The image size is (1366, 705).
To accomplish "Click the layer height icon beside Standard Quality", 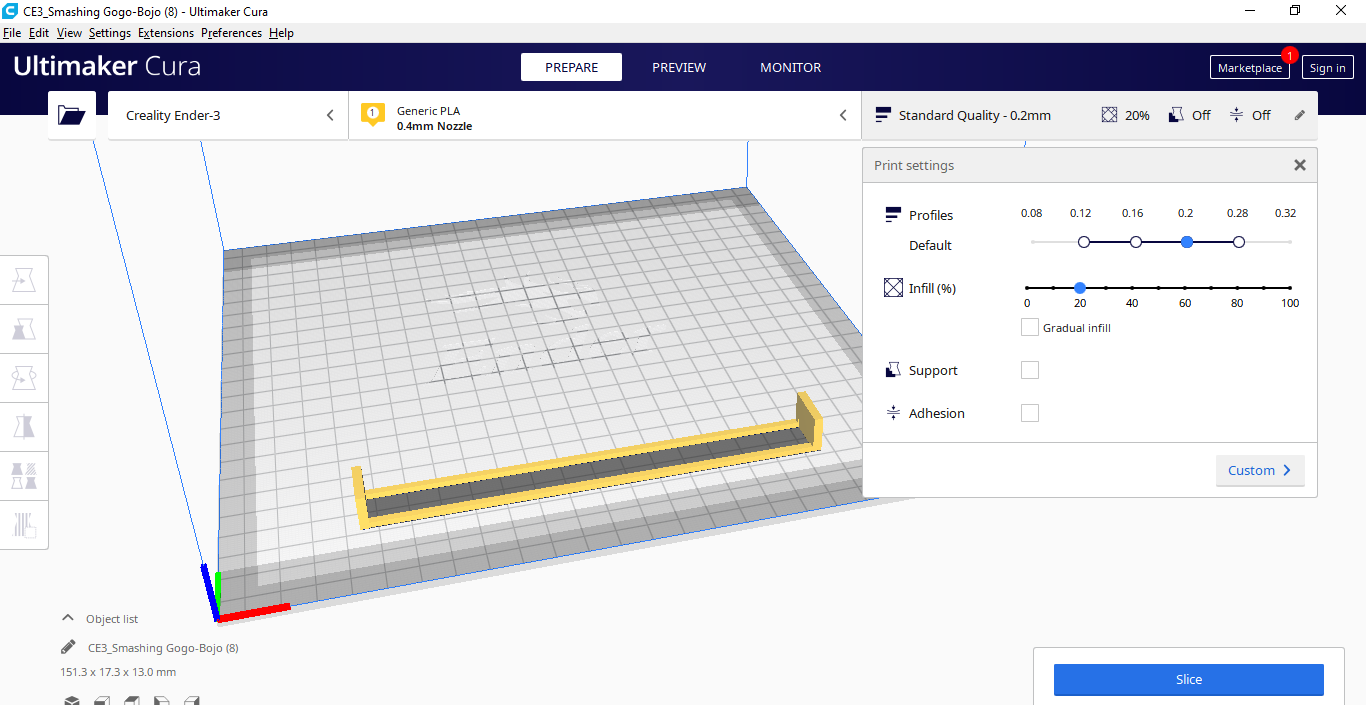I will click(x=883, y=115).
